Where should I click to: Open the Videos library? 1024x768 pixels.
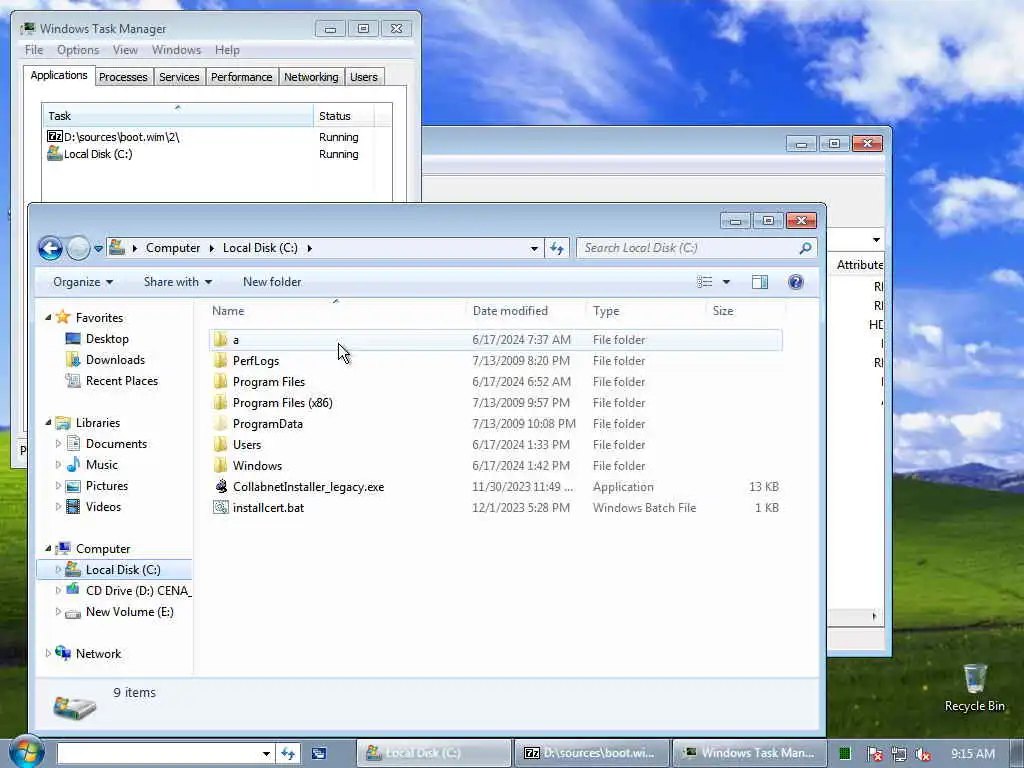pos(103,507)
